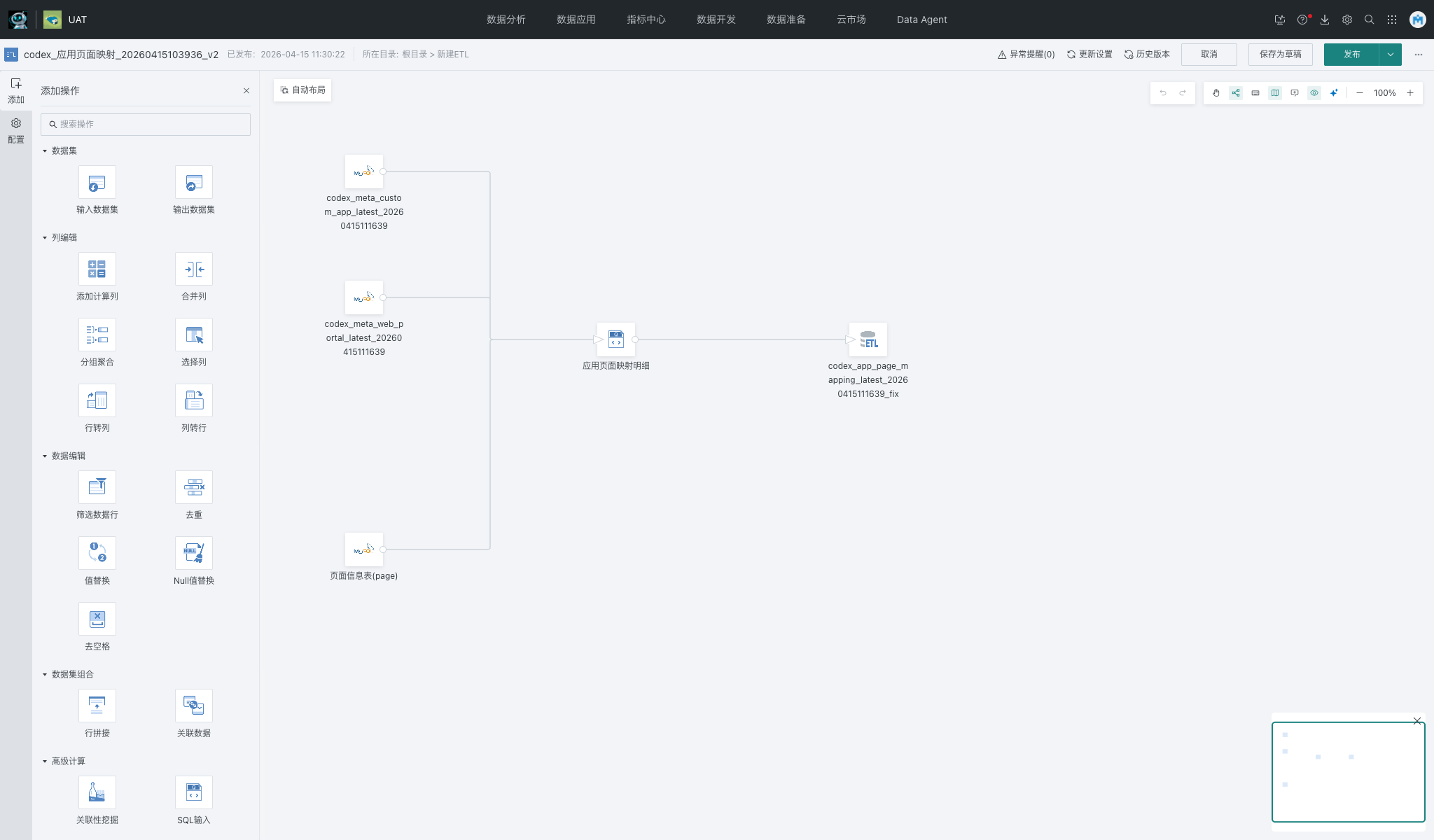Zoom in with the plus control

(1410, 93)
